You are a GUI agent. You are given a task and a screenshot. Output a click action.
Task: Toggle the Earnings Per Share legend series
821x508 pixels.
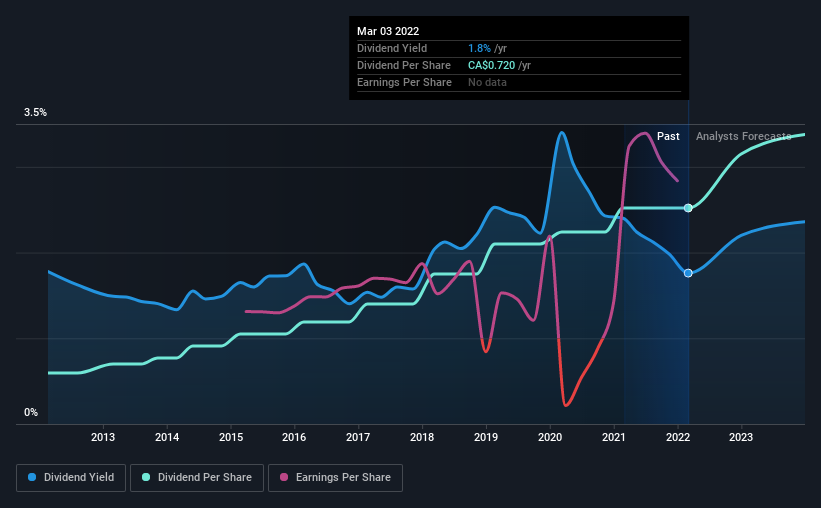pyautogui.click(x=335, y=478)
